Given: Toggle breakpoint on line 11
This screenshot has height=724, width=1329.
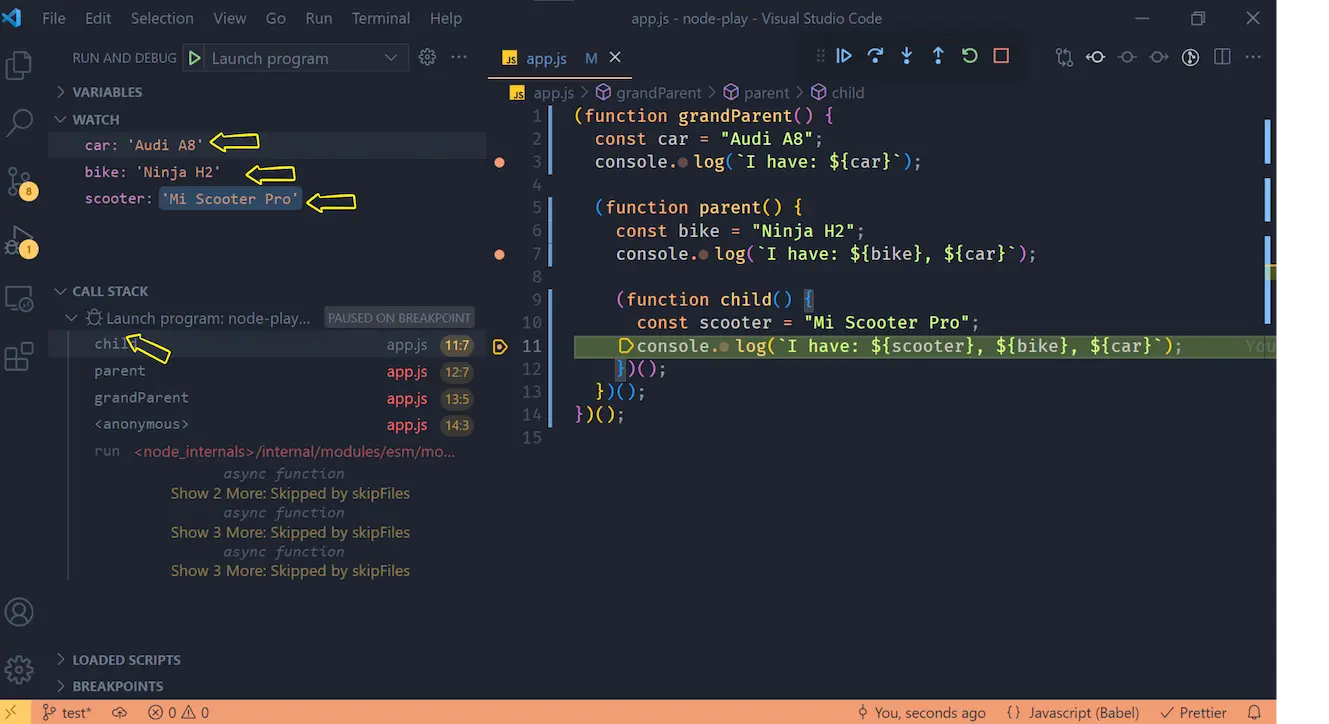Looking at the screenshot, I should tap(500, 346).
